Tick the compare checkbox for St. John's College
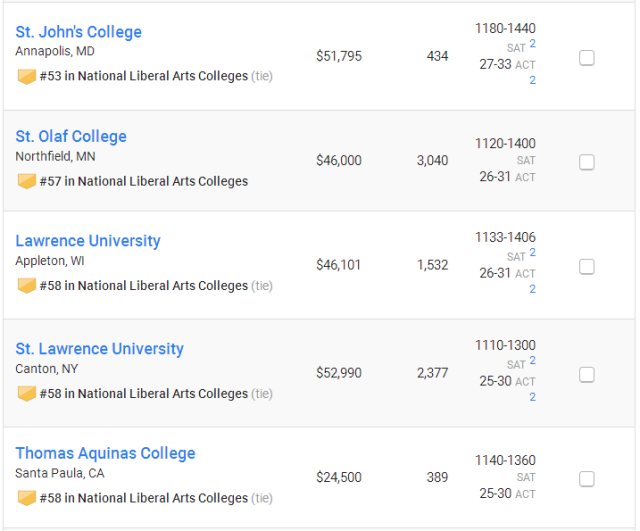The height and width of the screenshot is (531, 640). [x=587, y=58]
